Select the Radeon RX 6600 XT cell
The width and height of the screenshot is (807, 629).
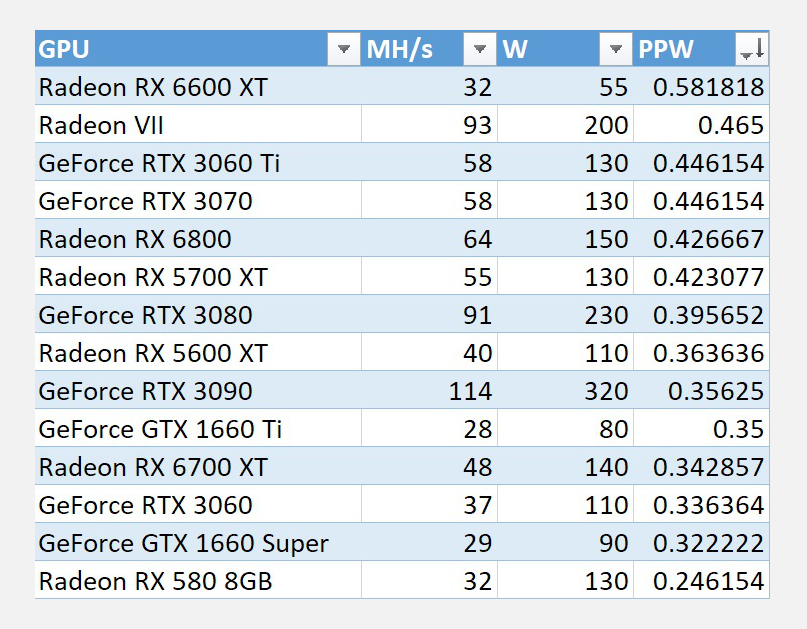[198, 86]
